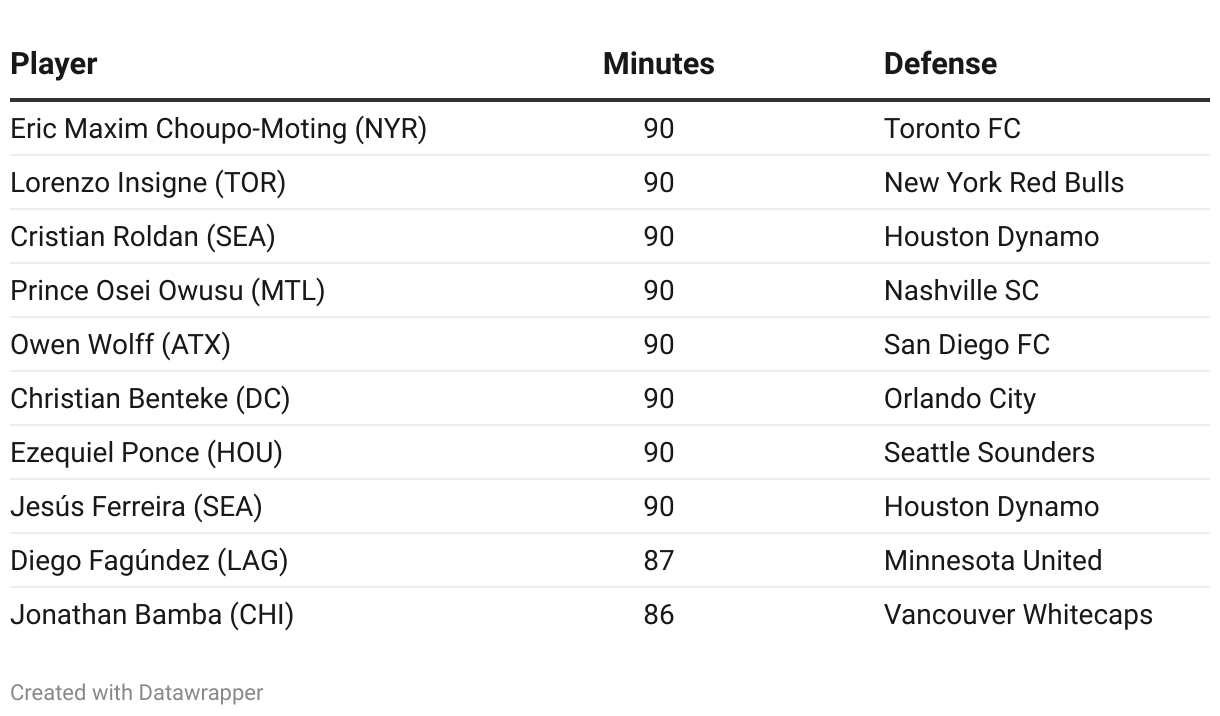
Task: Click Jonathan Bamba (CHI) player name
Action: pyautogui.click(x=152, y=615)
